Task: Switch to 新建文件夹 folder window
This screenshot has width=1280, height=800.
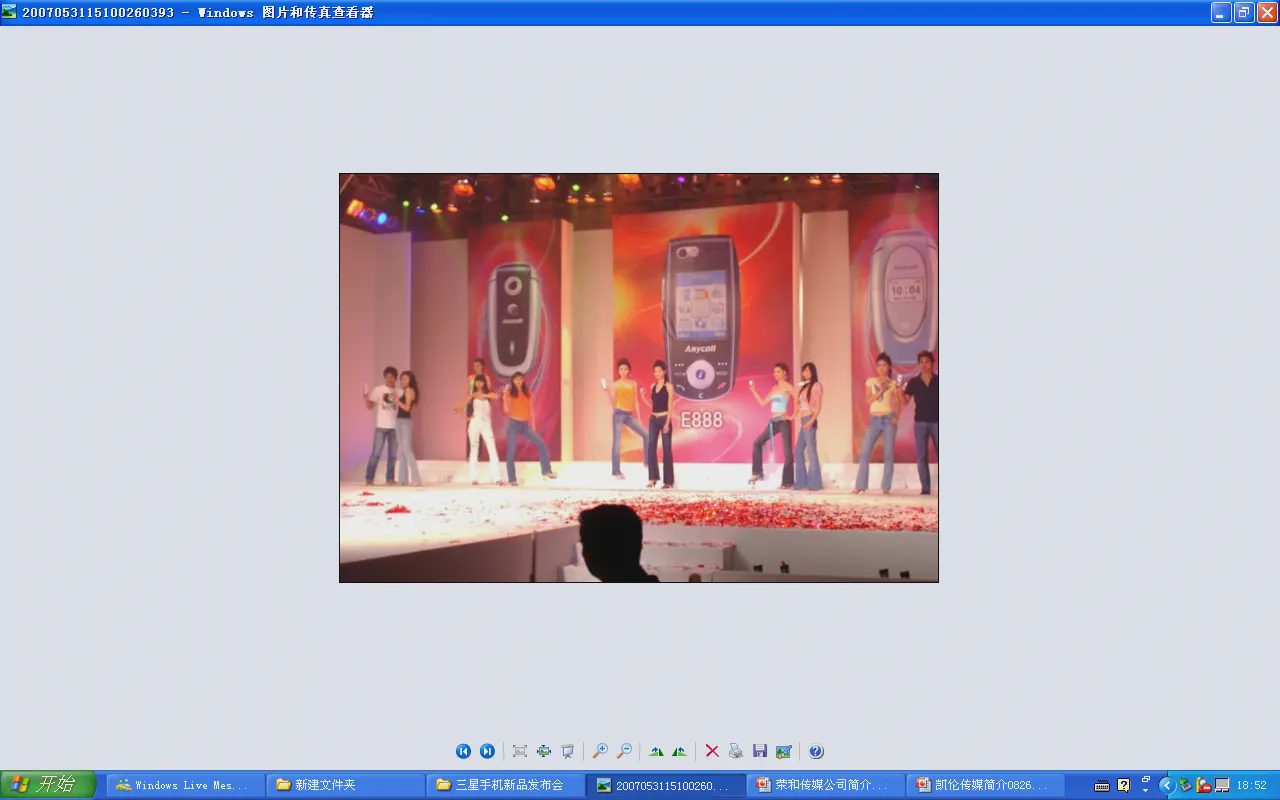Action: 346,785
